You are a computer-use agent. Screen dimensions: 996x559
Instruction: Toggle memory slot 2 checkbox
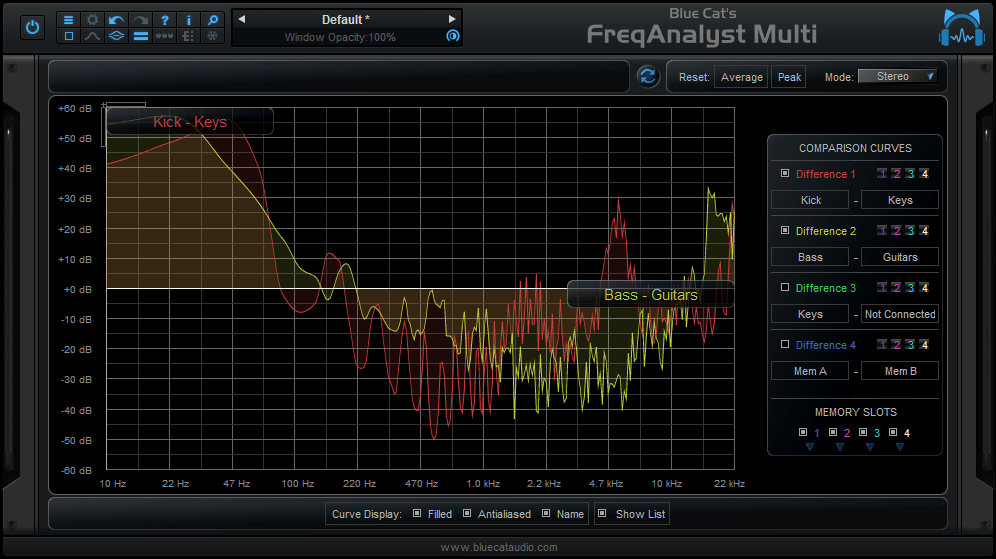(x=833, y=432)
